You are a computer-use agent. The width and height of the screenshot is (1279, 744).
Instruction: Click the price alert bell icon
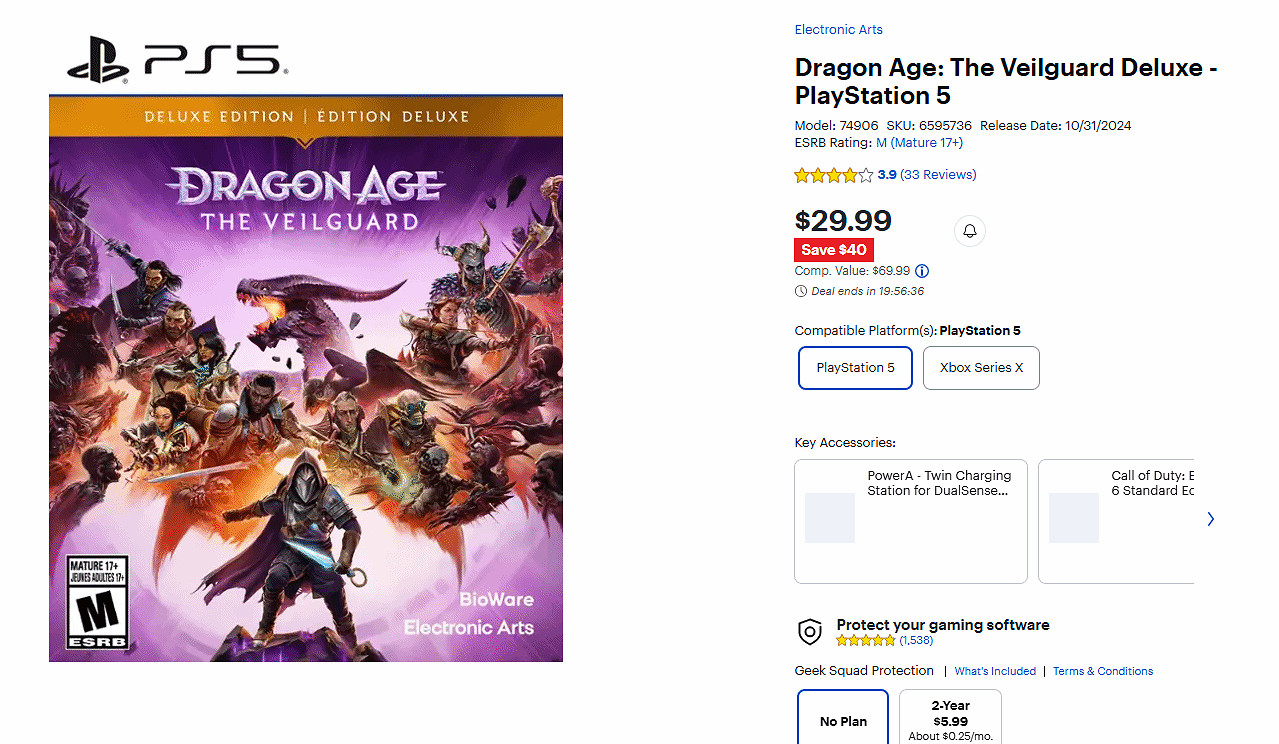[969, 231]
